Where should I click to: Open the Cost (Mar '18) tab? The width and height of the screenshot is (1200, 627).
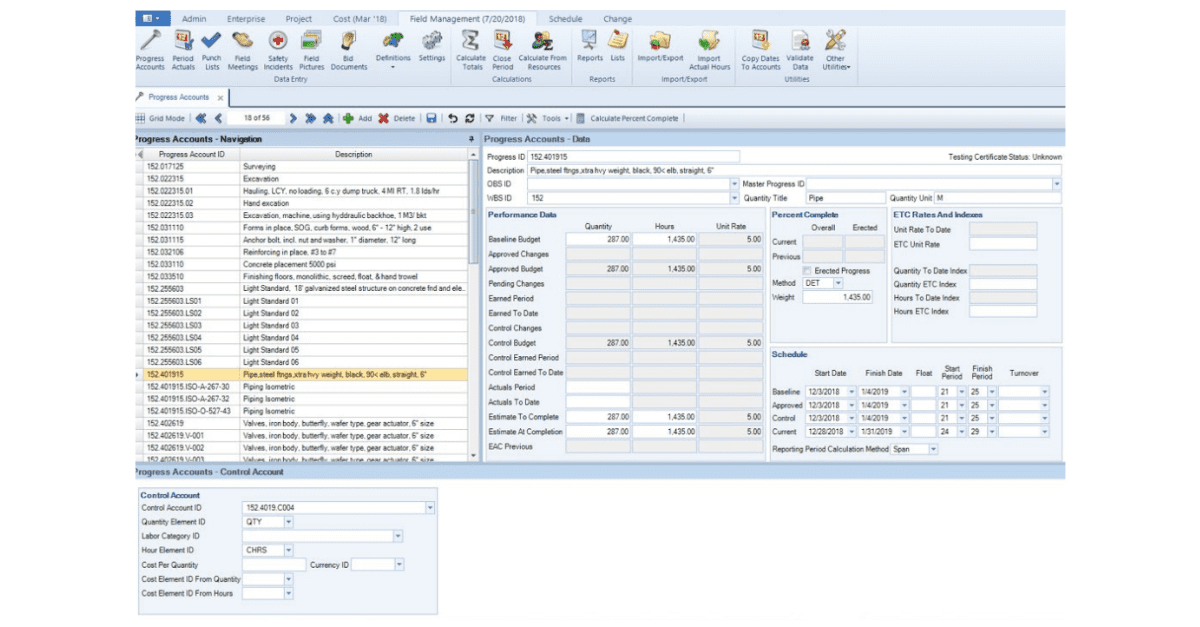pyautogui.click(x=359, y=18)
